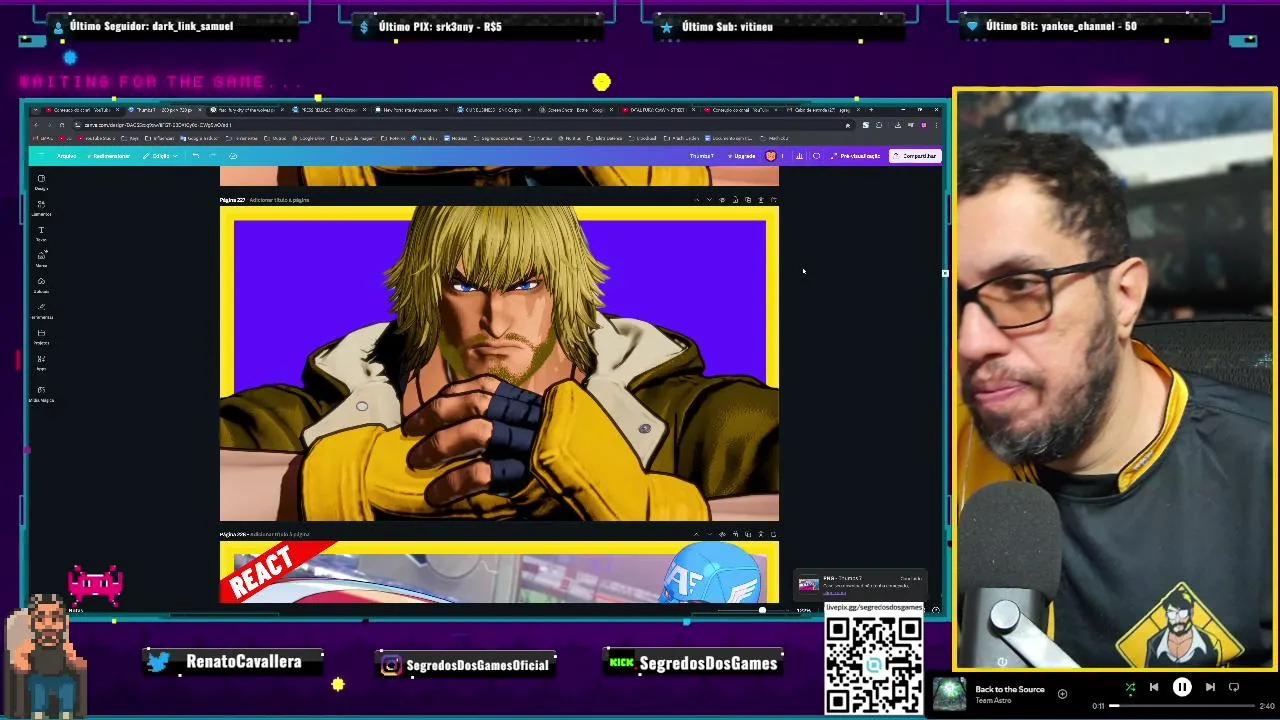Screen dimensions: 1280x720
Task: Move Página 227 down with the chevron
Action: (710, 200)
